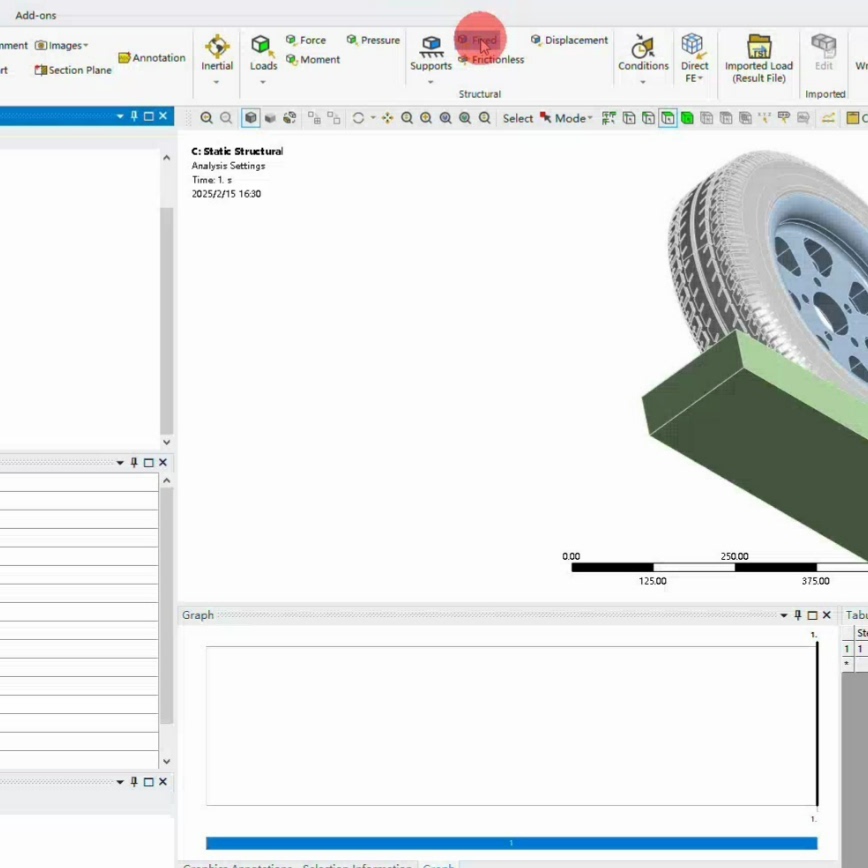Click the chart icon in toolbar

click(x=828, y=118)
